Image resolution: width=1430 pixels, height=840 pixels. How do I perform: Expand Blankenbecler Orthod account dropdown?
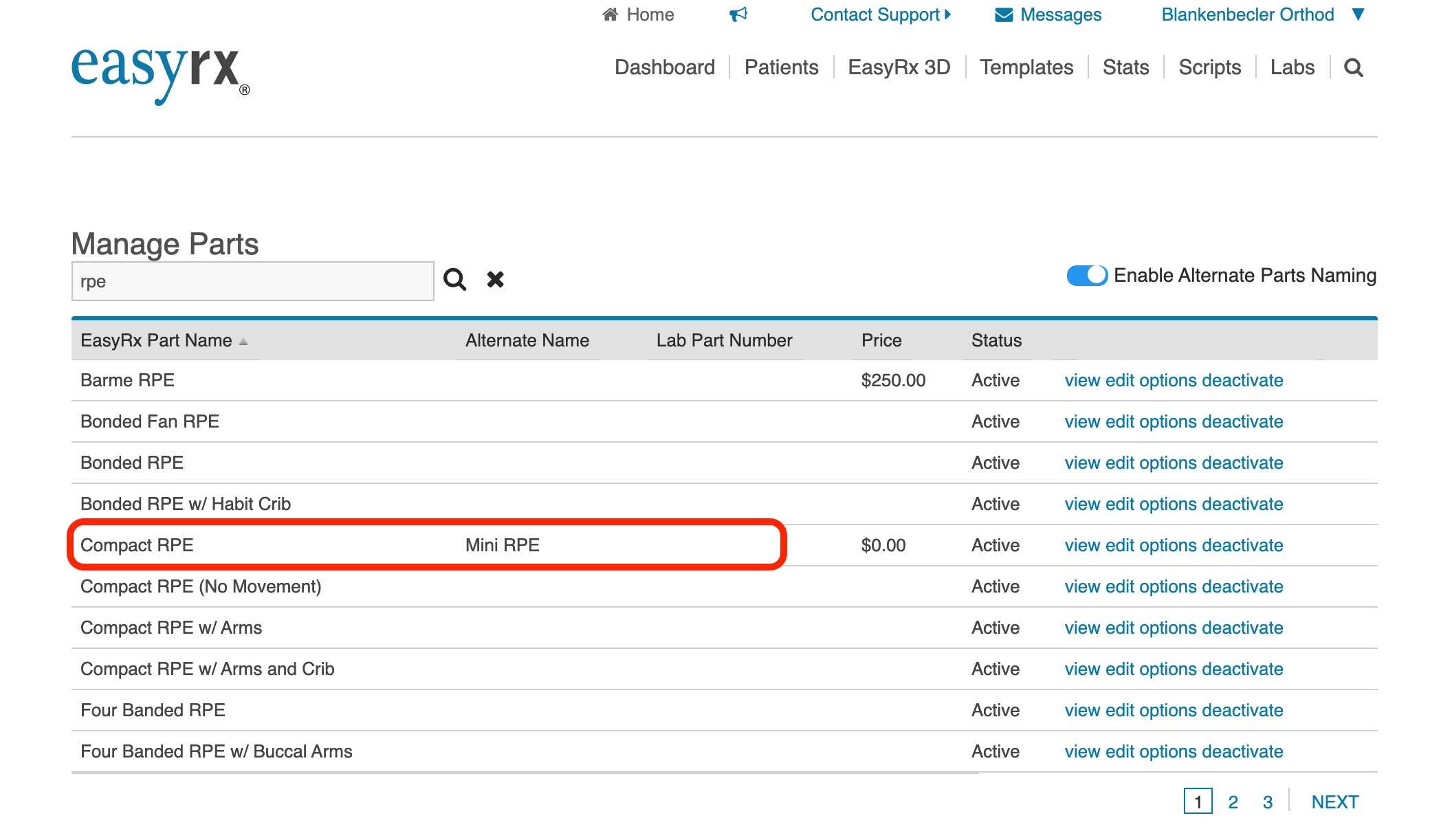point(1357,14)
